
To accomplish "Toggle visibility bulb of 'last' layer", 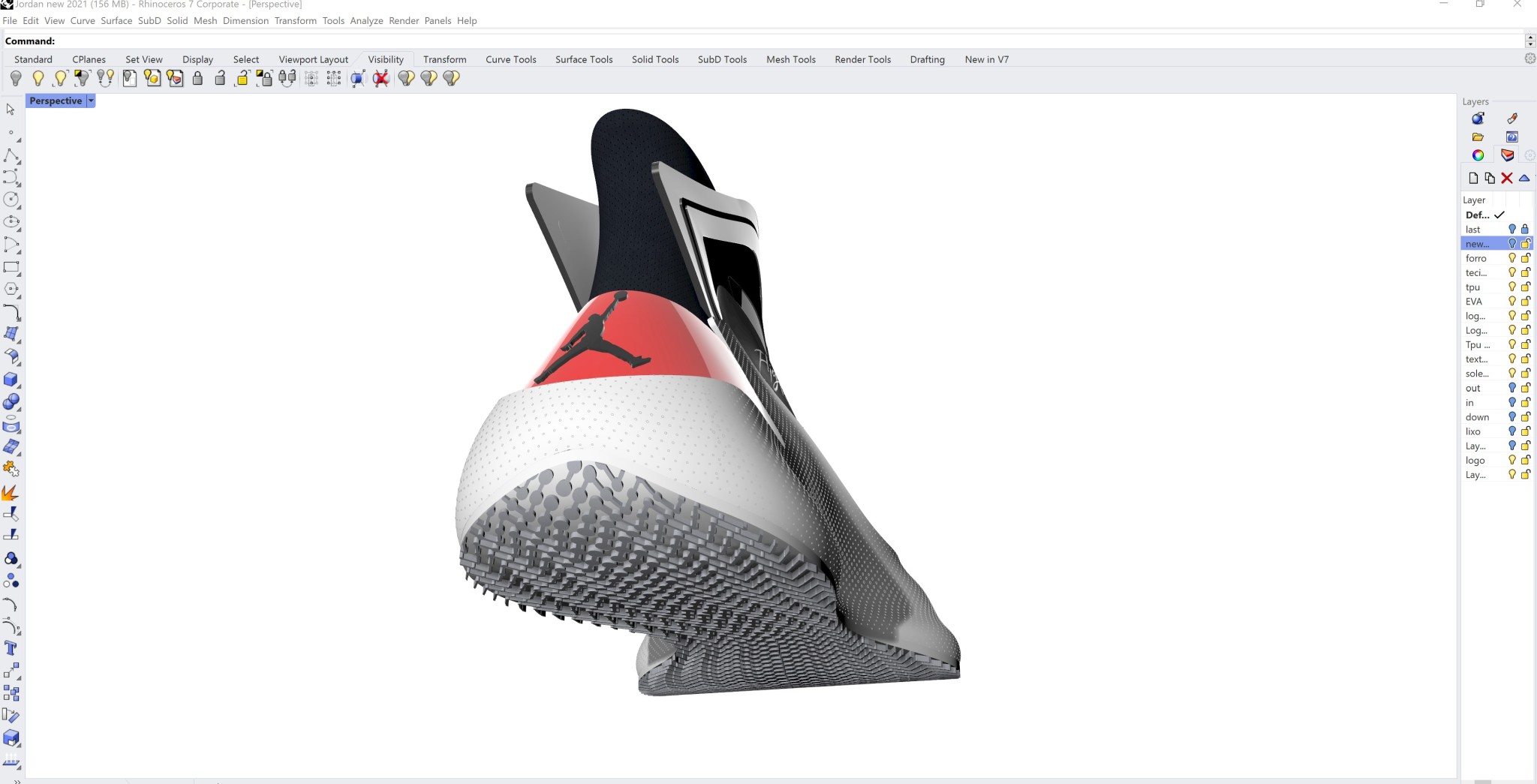I will pos(1512,230).
